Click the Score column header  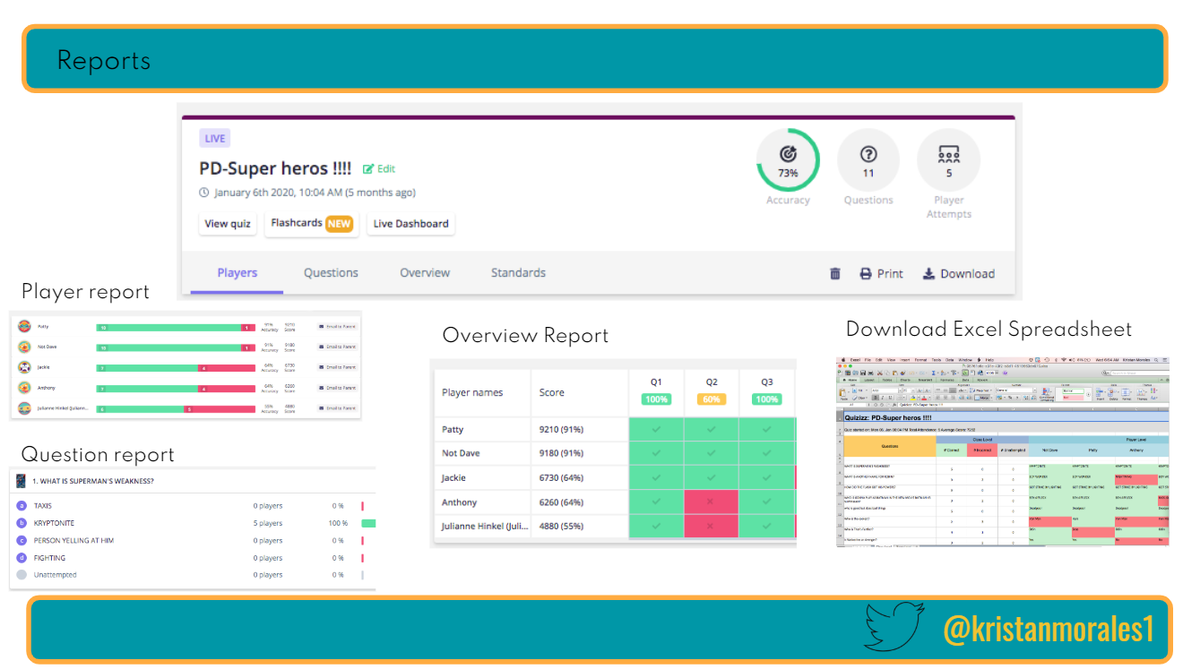[x=553, y=393]
